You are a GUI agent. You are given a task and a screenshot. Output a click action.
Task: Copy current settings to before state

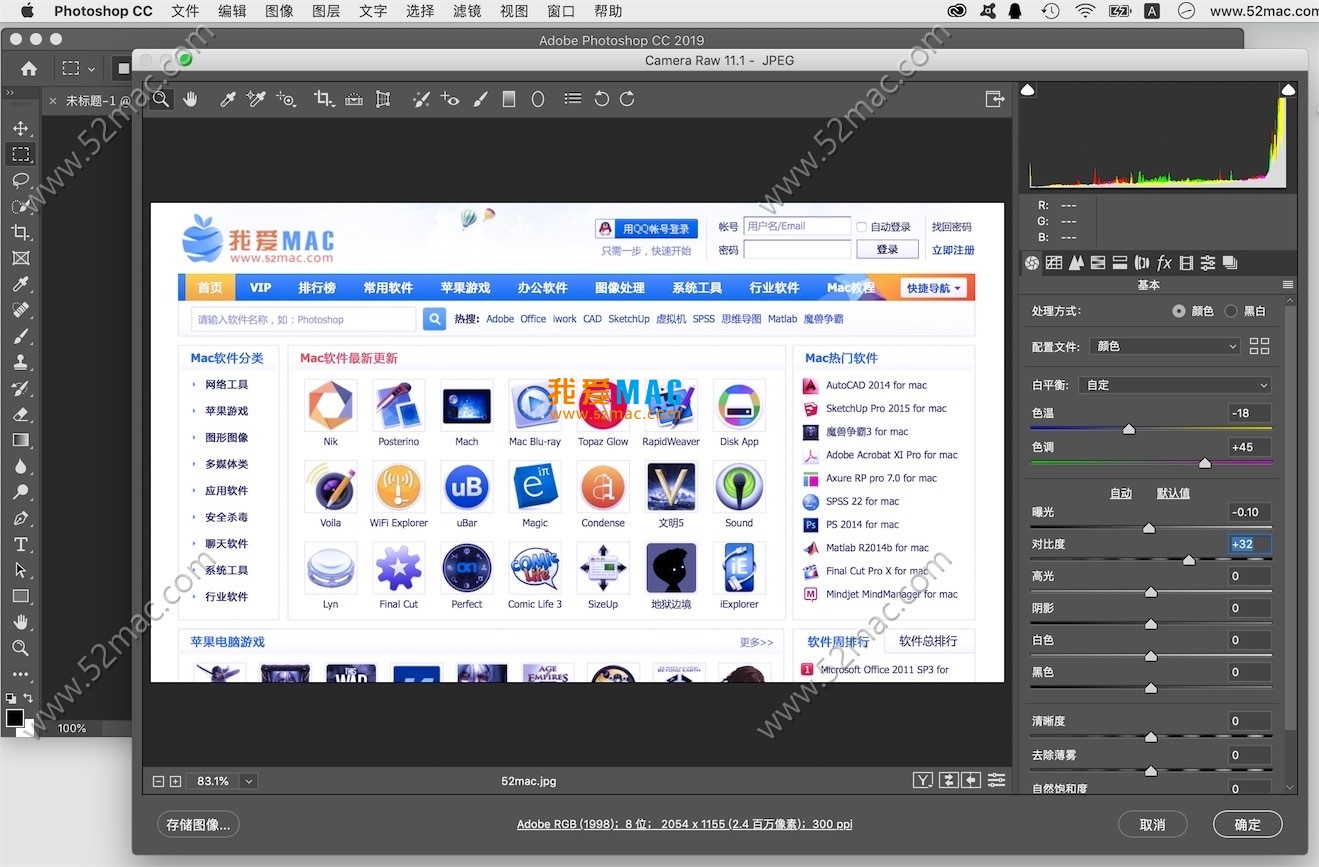[971, 780]
